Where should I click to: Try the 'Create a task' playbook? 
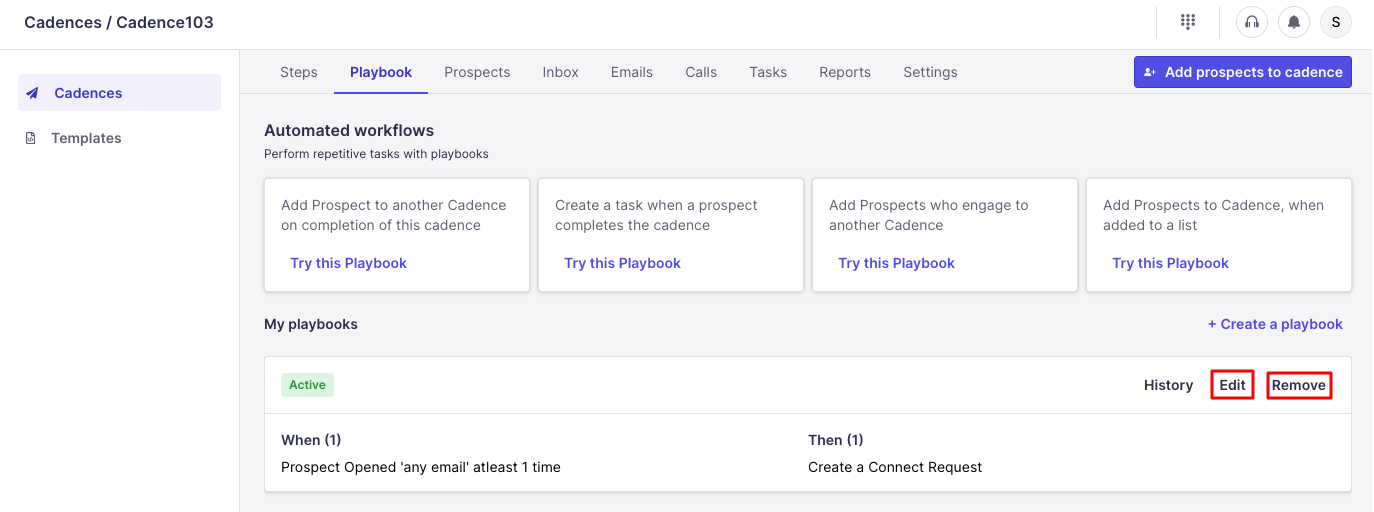(622, 263)
